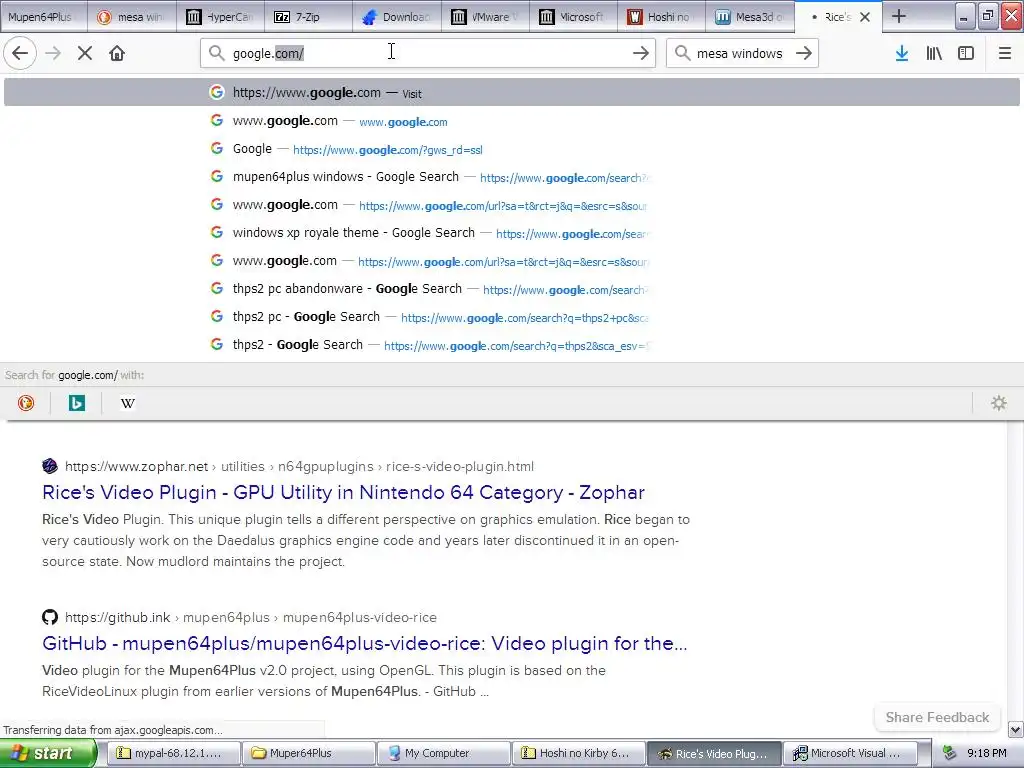Toggle the sidebar panel icon

(x=966, y=54)
